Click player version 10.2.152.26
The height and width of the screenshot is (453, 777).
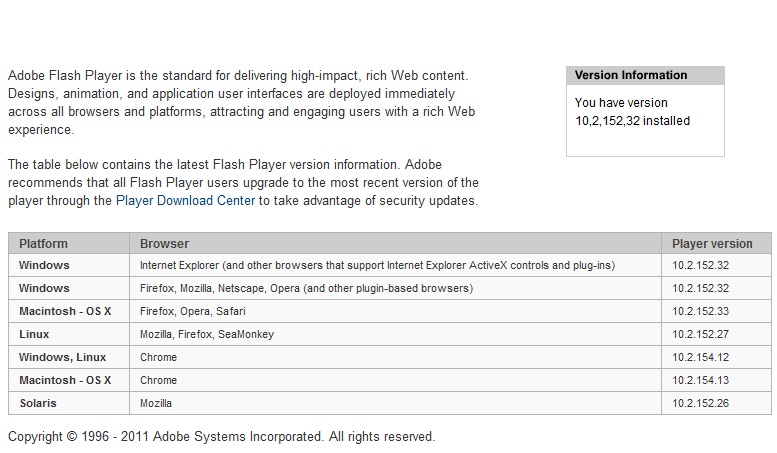tap(701, 403)
